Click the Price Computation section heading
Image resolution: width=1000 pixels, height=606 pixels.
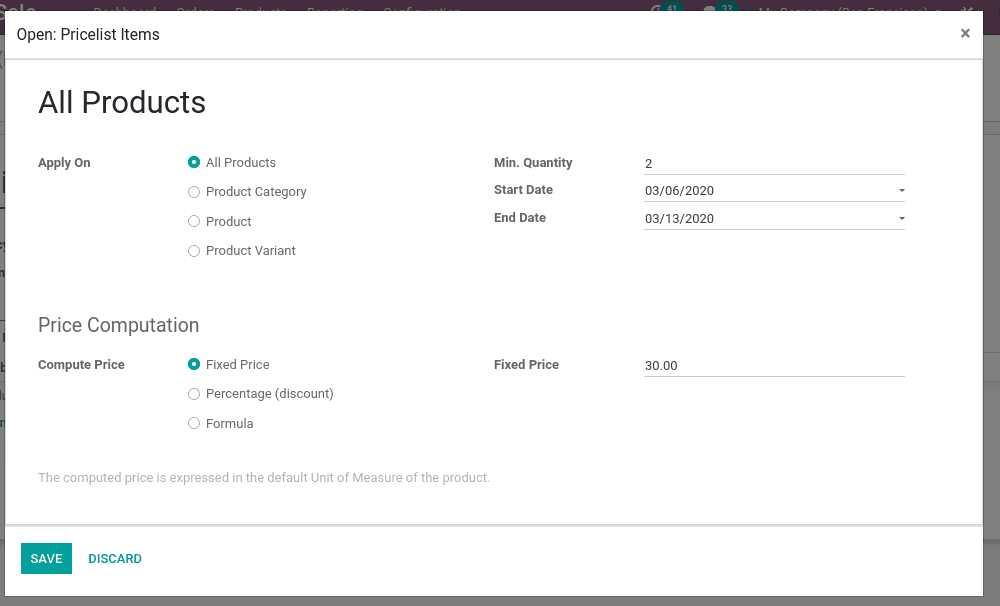[119, 325]
